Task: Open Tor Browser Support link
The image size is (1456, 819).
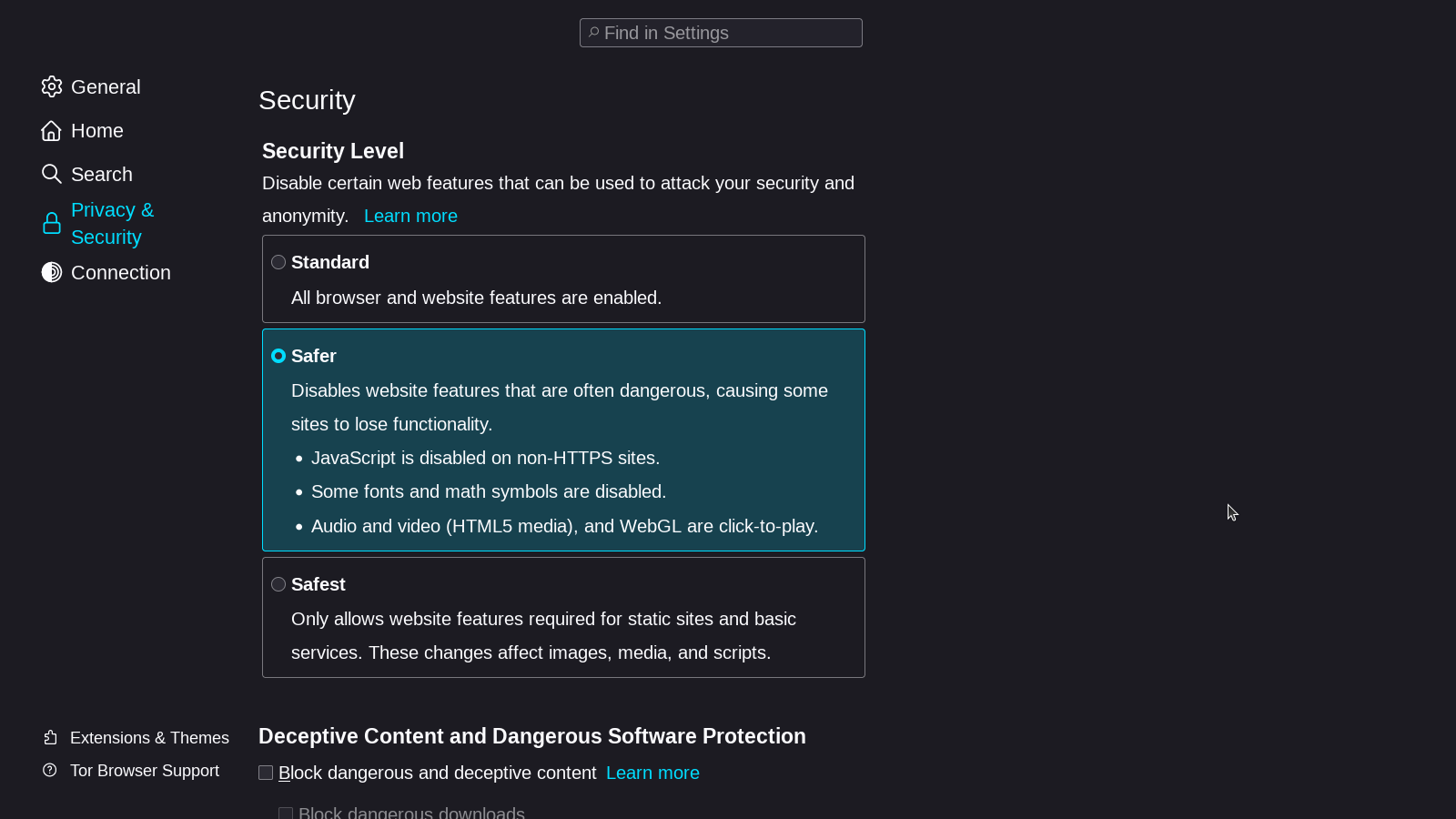Action: pos(145,771)
